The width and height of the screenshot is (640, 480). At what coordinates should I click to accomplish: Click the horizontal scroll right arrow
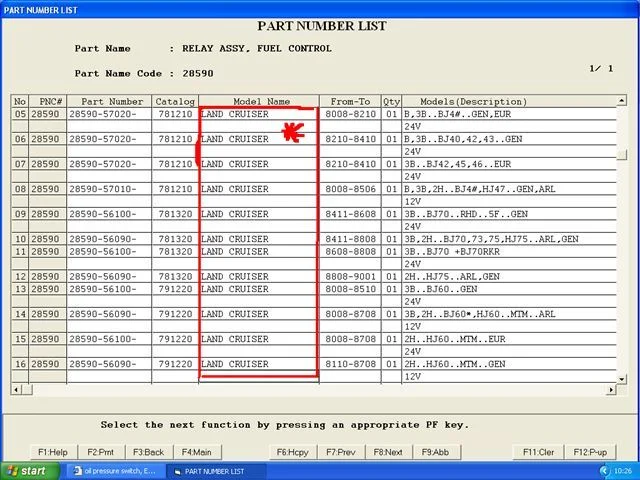[611, 389]
